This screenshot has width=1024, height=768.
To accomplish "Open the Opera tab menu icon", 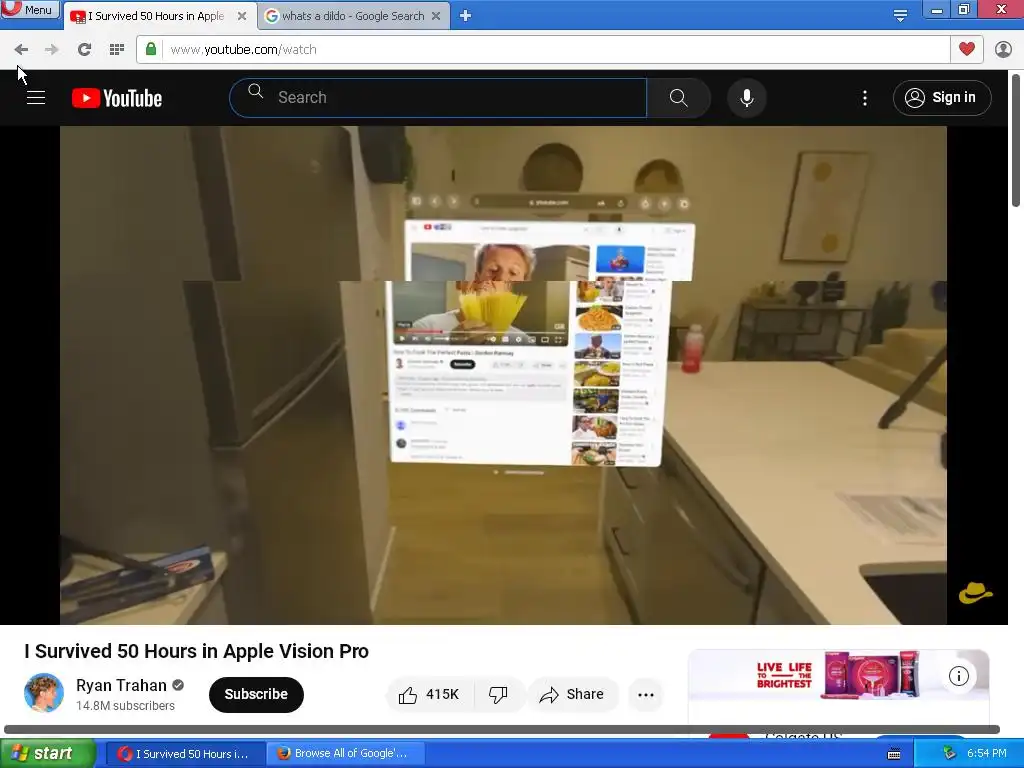I will click(900, 16).
